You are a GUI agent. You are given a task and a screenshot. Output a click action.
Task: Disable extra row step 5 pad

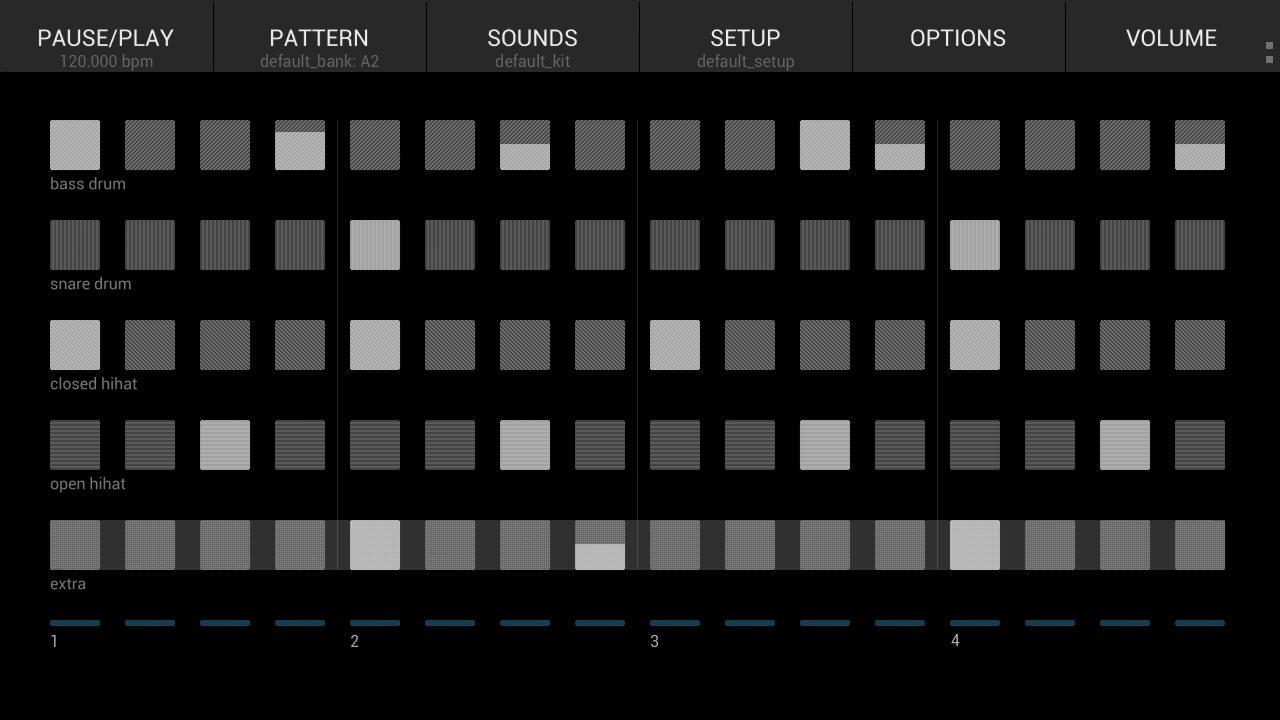coord(375,545)
